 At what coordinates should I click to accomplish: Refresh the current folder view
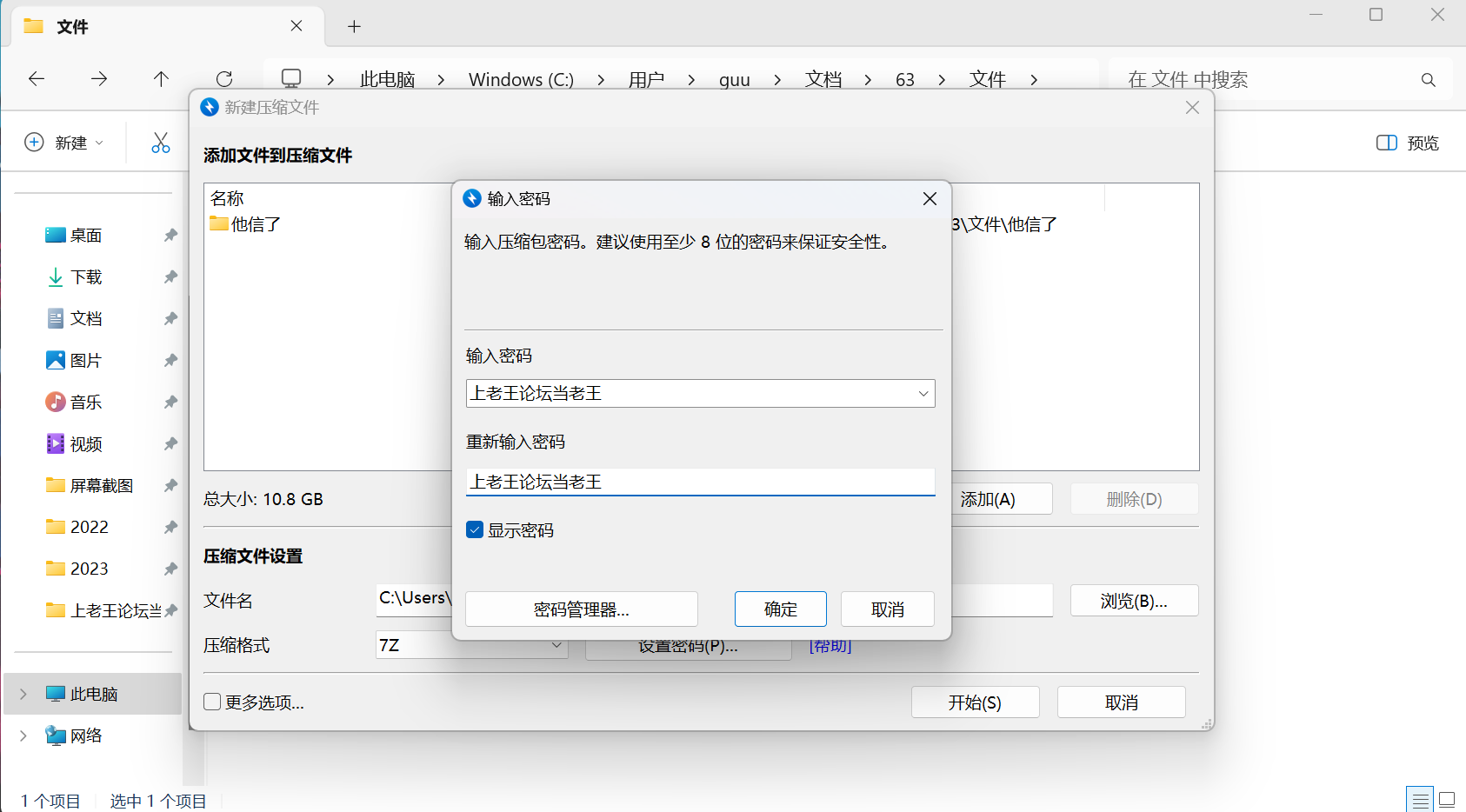[x=224, y=79]
